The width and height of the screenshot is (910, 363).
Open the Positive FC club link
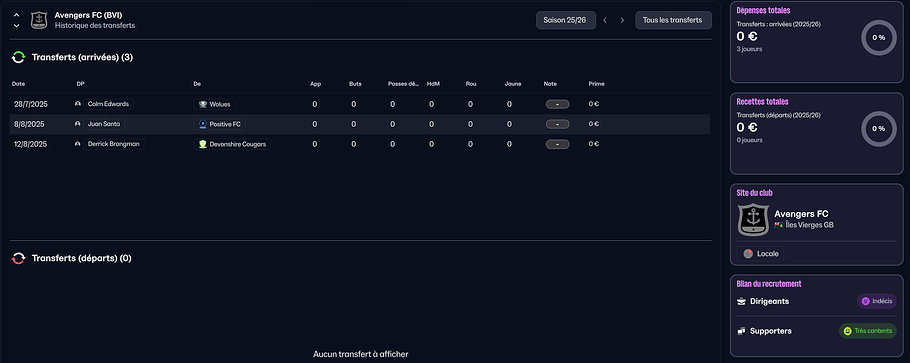coord(219,124)
